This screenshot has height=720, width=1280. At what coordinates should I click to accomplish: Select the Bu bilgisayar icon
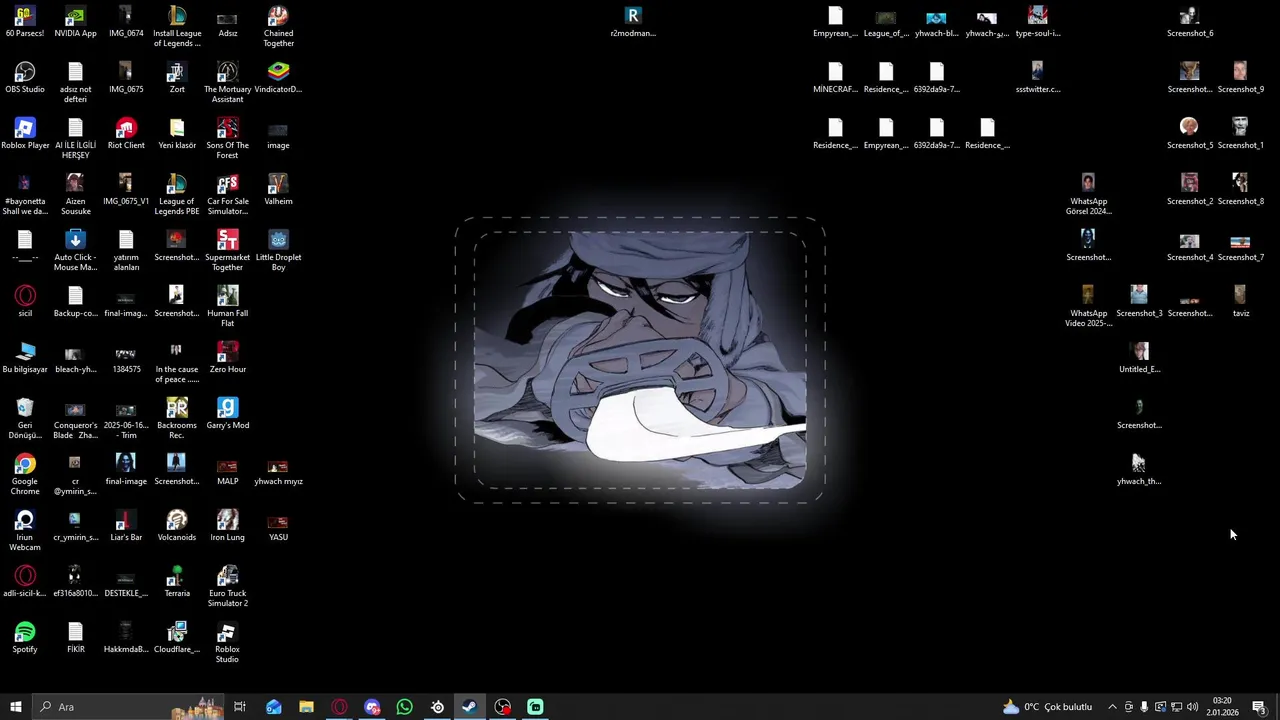pyautogui.click(x=25, y=358)
